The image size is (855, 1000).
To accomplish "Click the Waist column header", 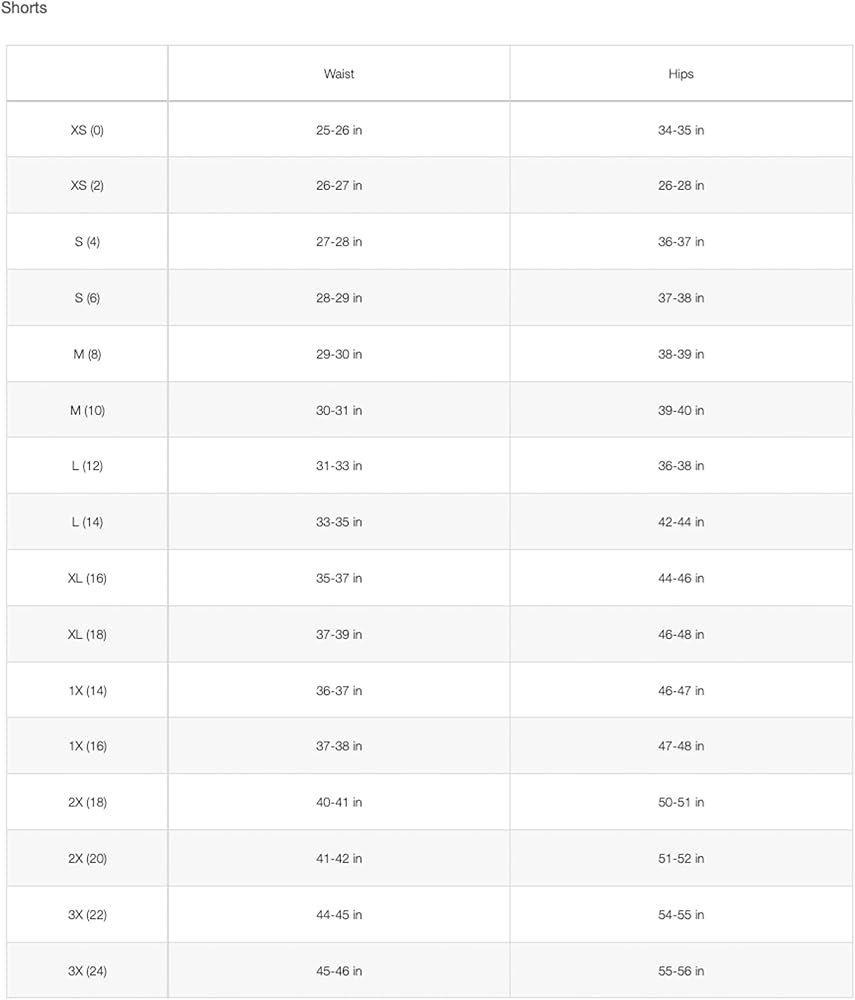I will coord(339,74).
